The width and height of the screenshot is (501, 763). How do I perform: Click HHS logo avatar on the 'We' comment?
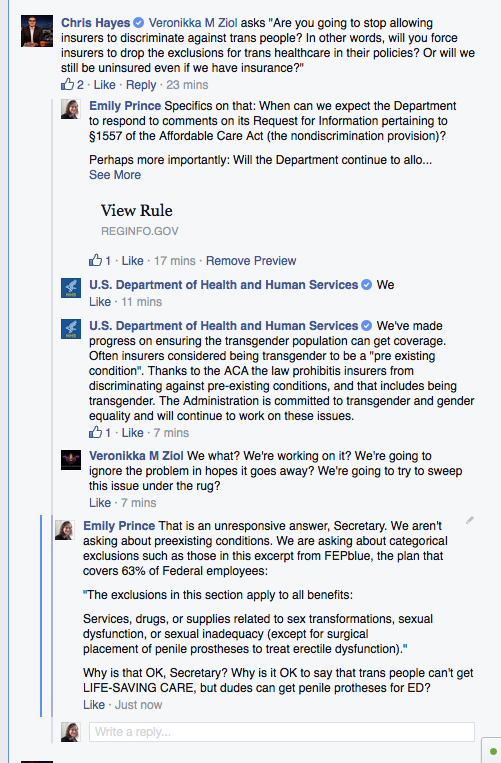pyautogui.click(x=71, y=288)
